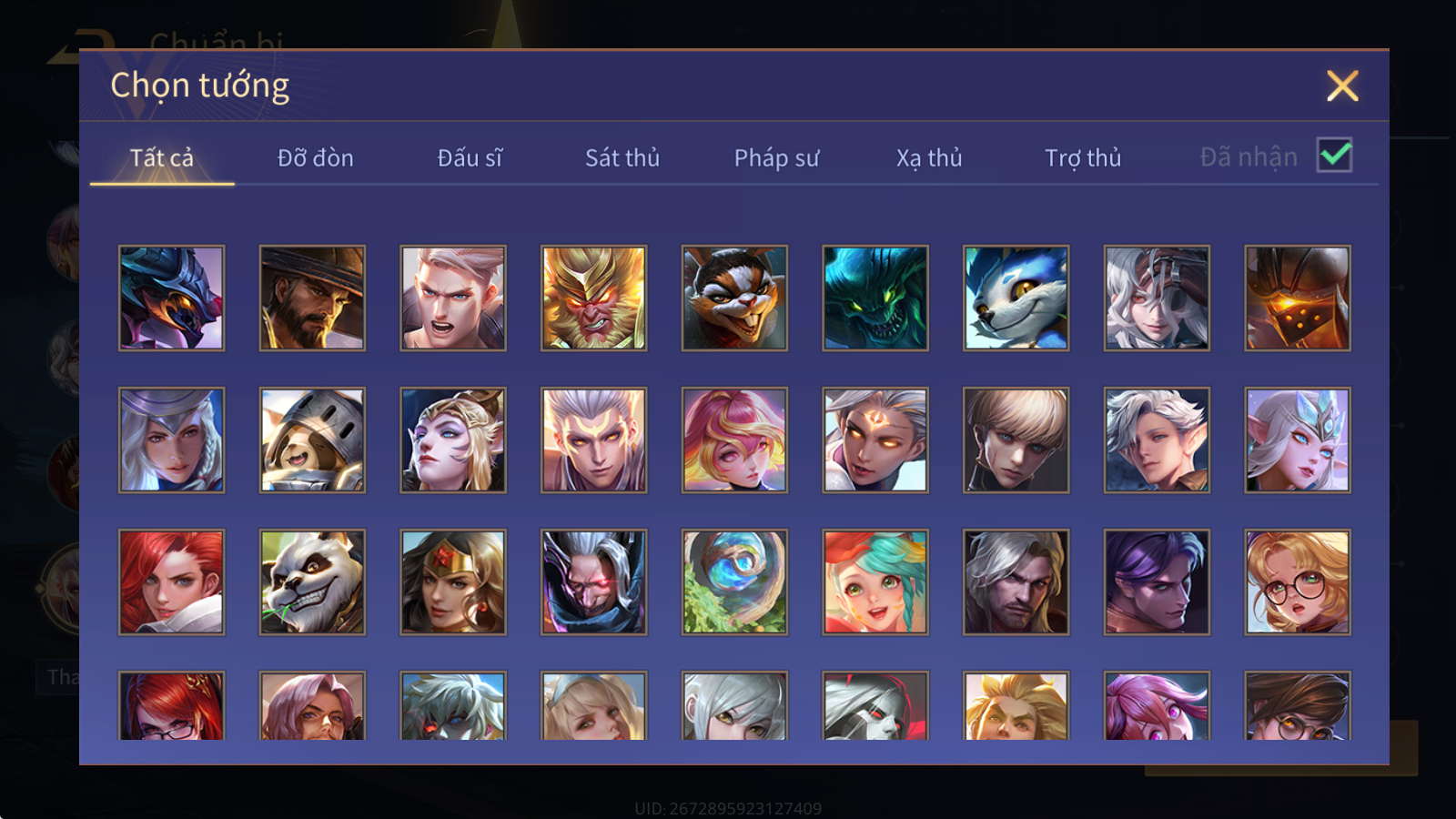This screenshot has height=819, width=1456.
Task: Show the Pháp sư hero category
Action: coord(776,157)
